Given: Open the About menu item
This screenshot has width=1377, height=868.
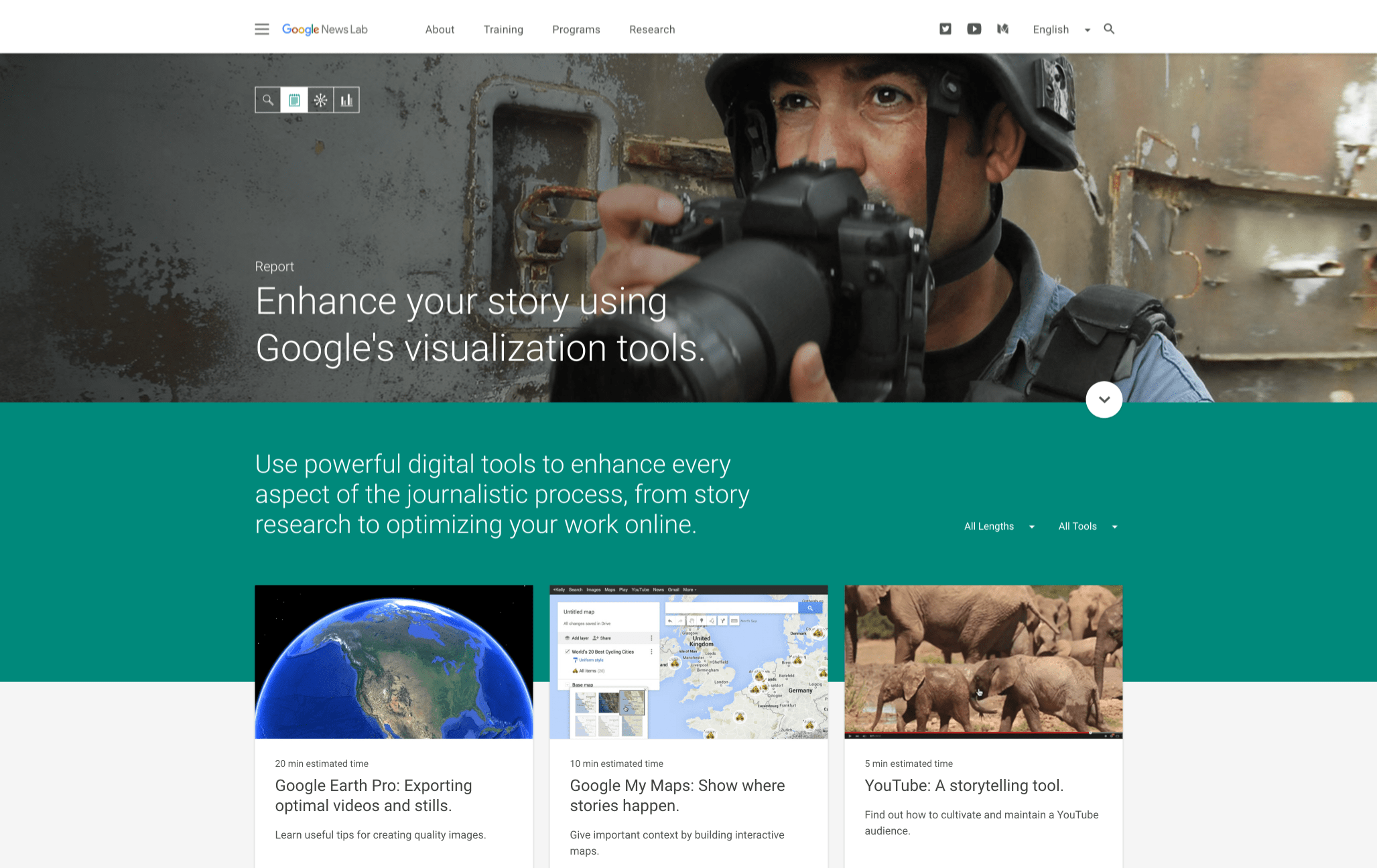Looking at the screenshot, I should [x=440, y=29].
